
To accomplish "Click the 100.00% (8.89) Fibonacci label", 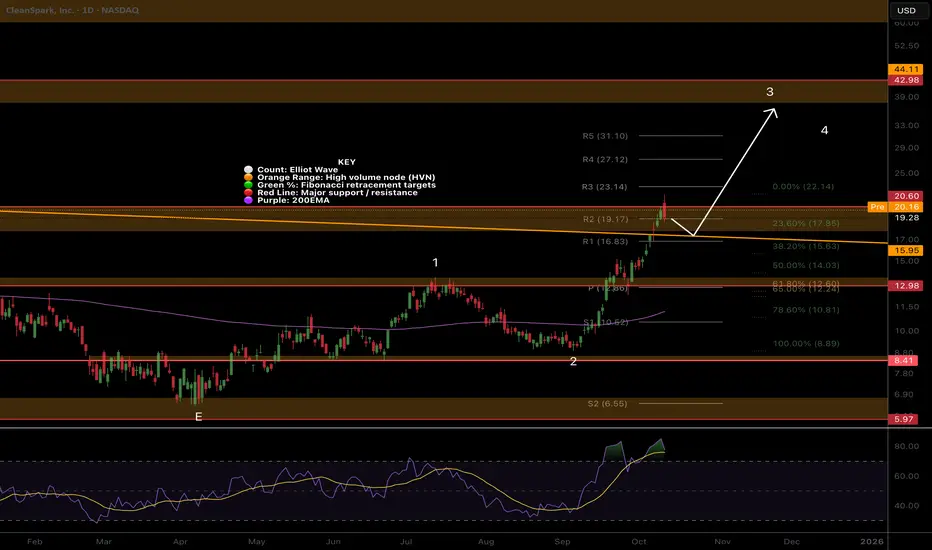I will coord(806,344).
